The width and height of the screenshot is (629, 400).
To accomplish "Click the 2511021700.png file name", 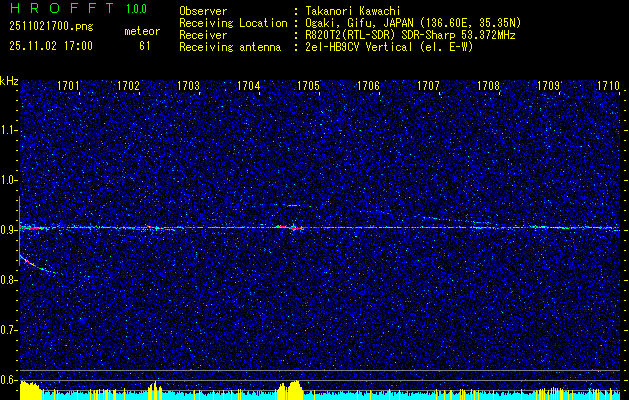I will (x=51, y=27).
